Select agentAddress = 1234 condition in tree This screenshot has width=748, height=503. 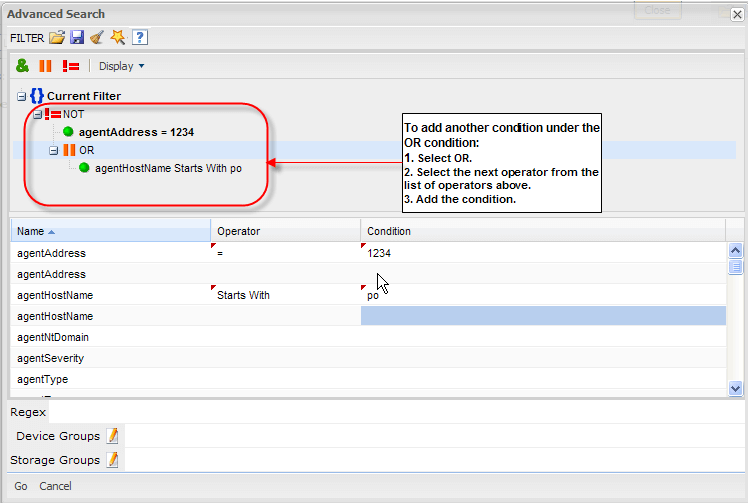pos(136,131)
